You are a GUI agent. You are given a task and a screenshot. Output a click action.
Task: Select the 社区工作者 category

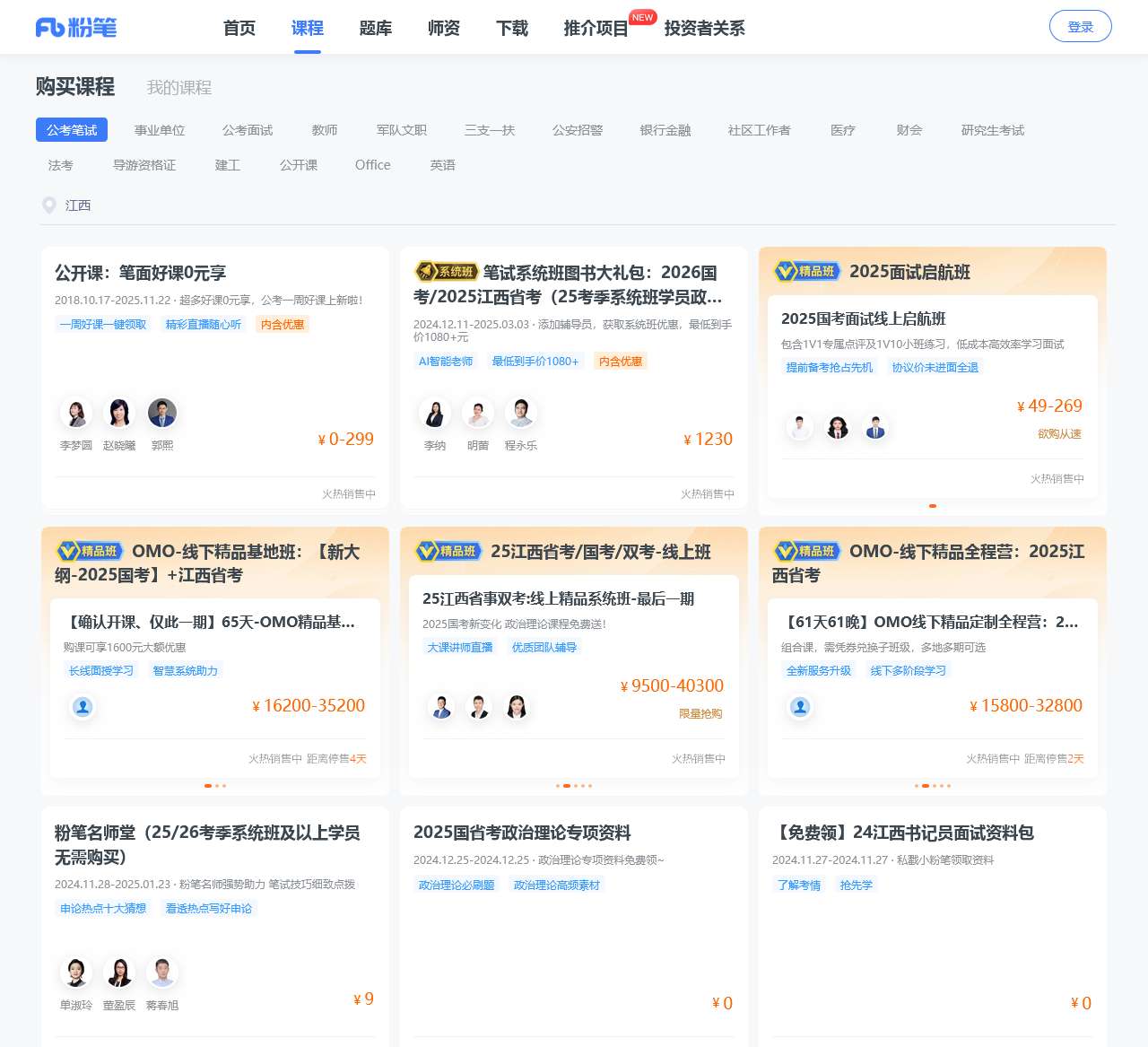(x=760, y=130)
